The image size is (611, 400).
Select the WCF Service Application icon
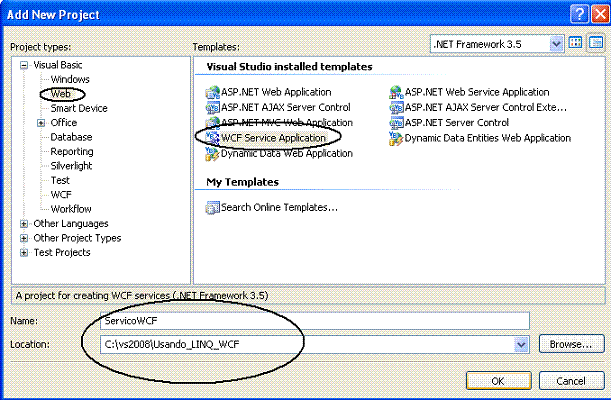point(212,138)
